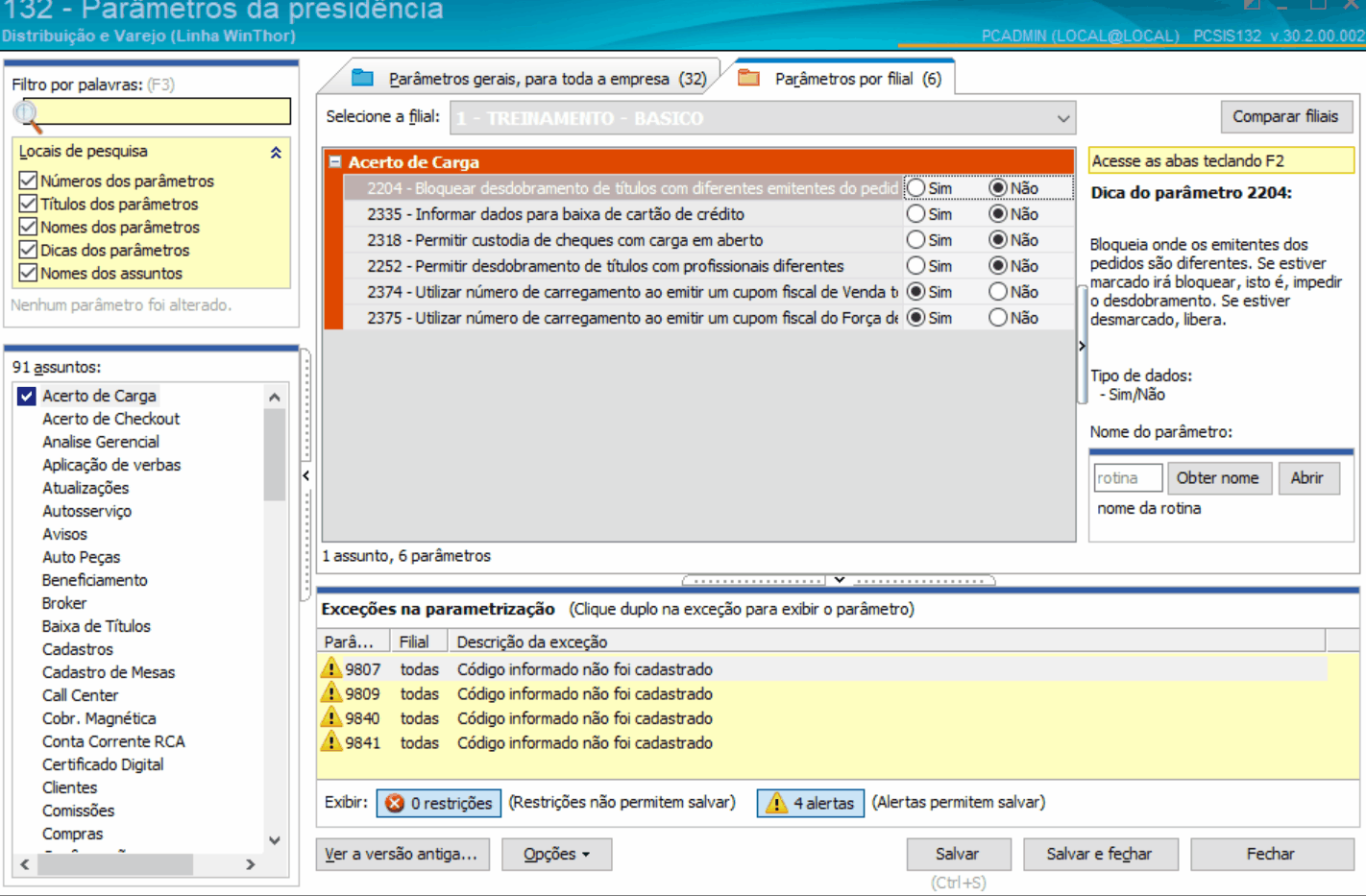Uncheck Nomes dos parâmetros checkbox
1366x896 pixels.
[28, 227]
